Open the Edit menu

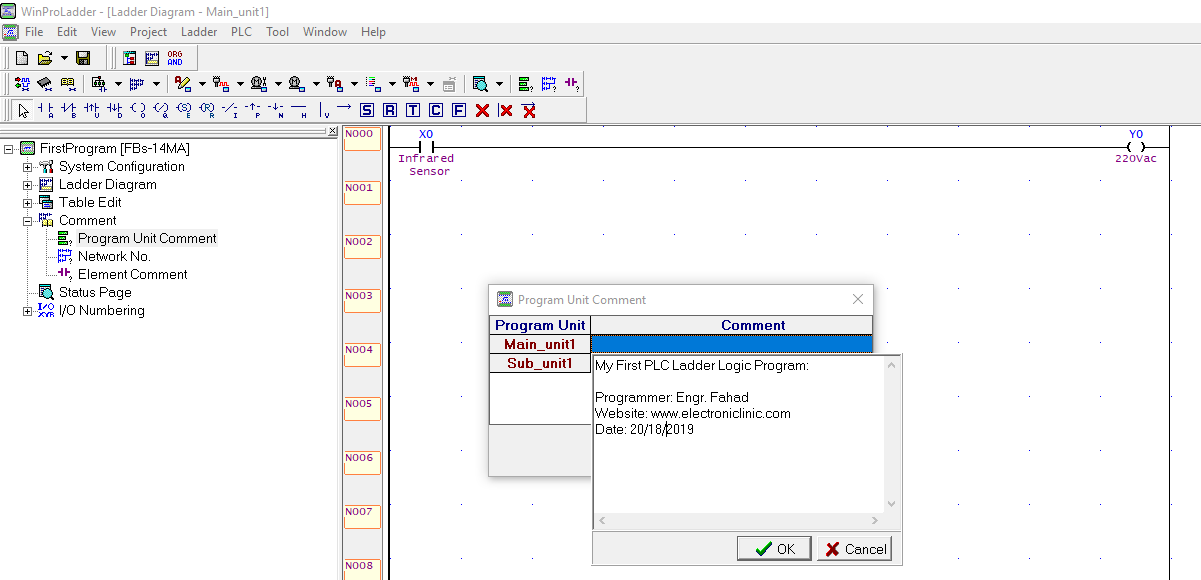67,32
